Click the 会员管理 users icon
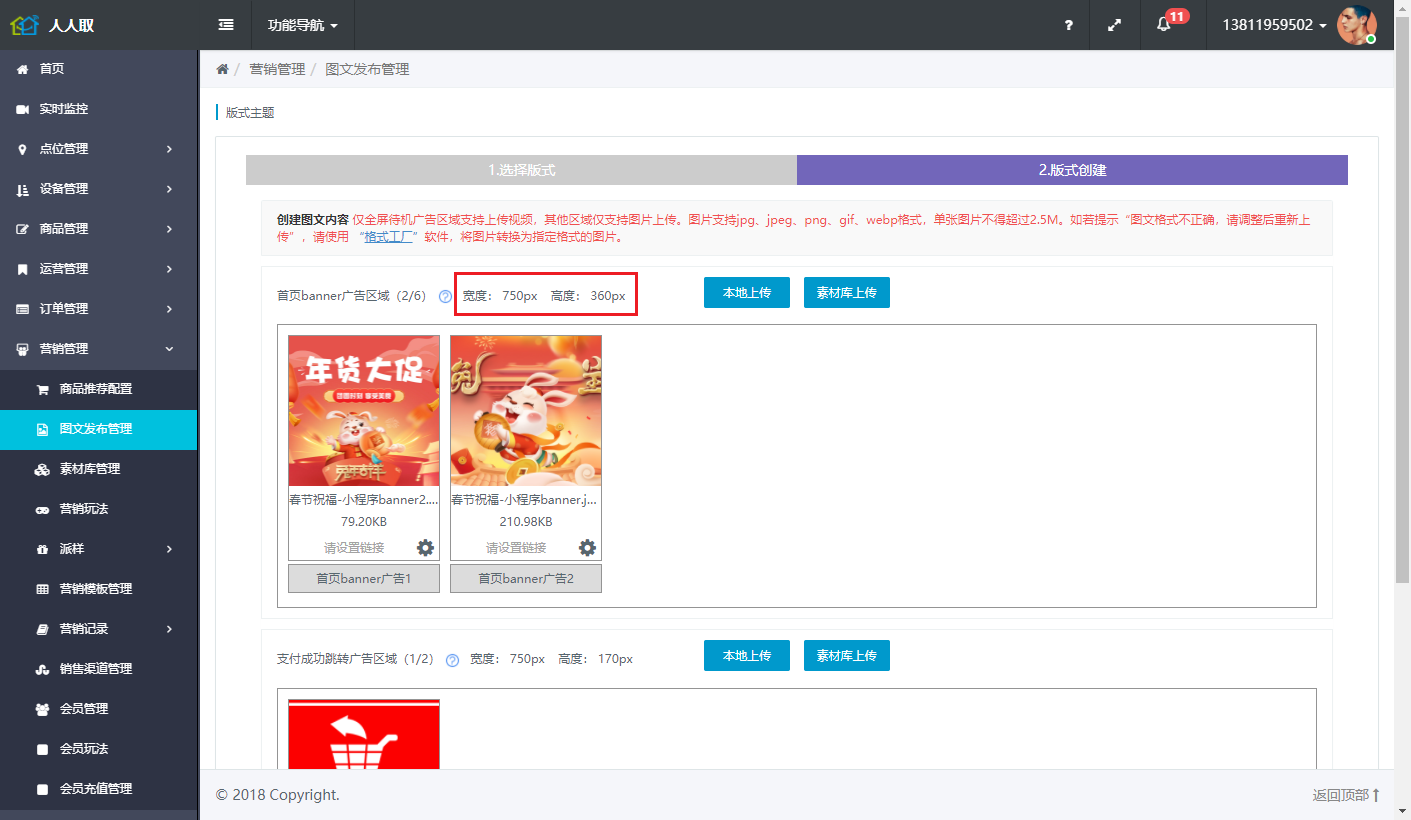 [42, 709]
